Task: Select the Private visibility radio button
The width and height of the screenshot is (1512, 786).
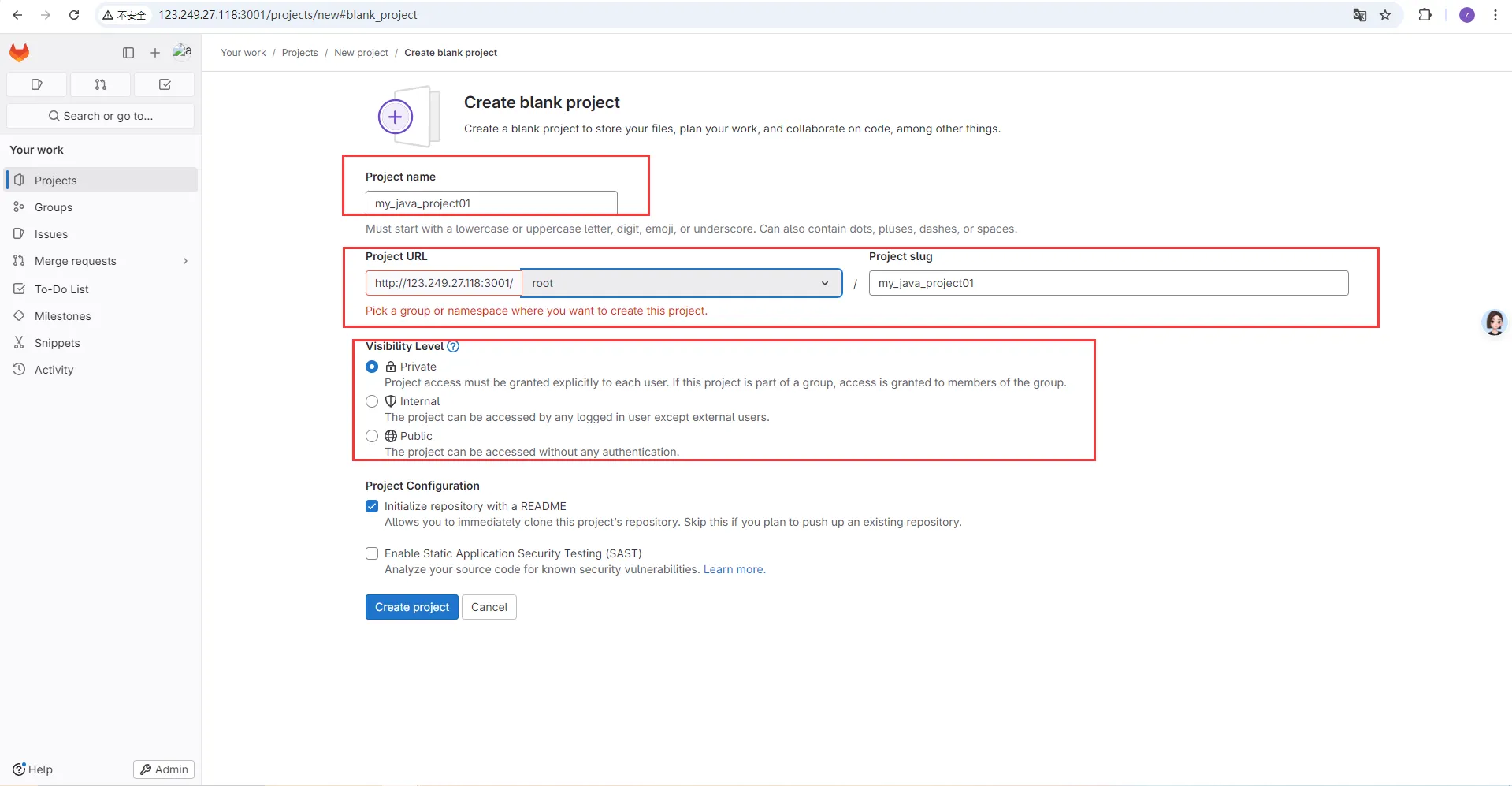Action: point(372,367)
